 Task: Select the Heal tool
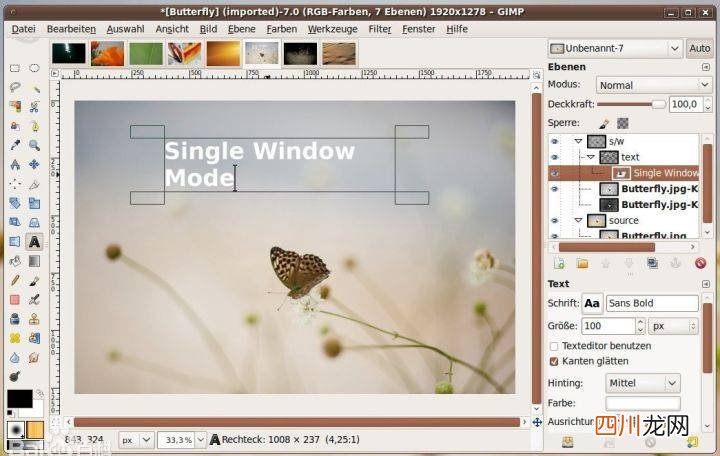[15, 338]
